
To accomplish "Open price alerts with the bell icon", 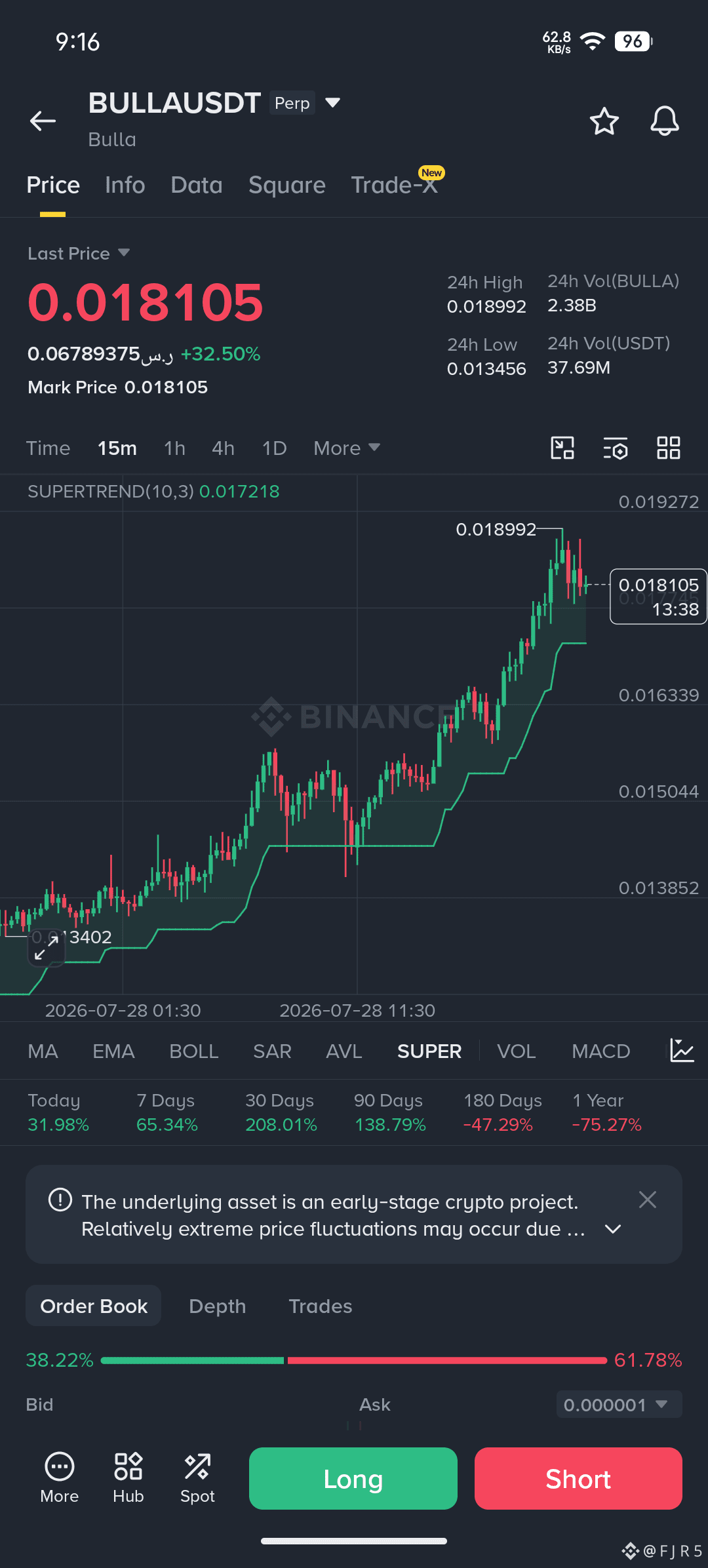I will [x=664, y=121].
